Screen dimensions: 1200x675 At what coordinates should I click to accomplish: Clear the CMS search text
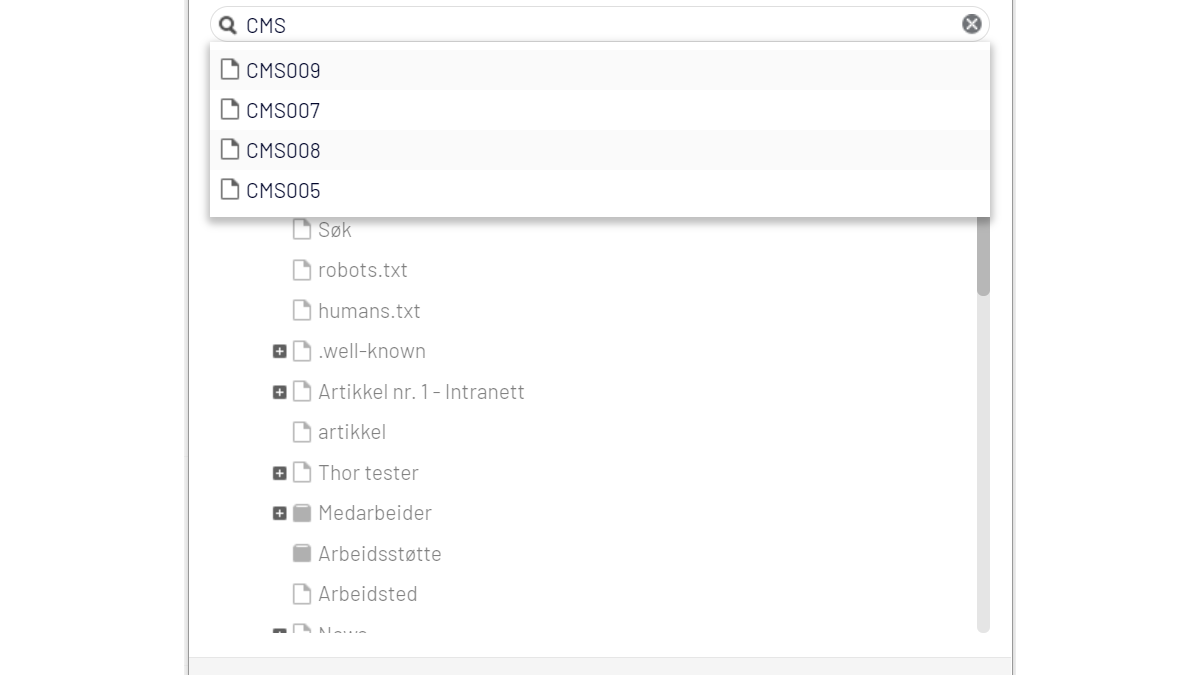[x=971, y=24]
